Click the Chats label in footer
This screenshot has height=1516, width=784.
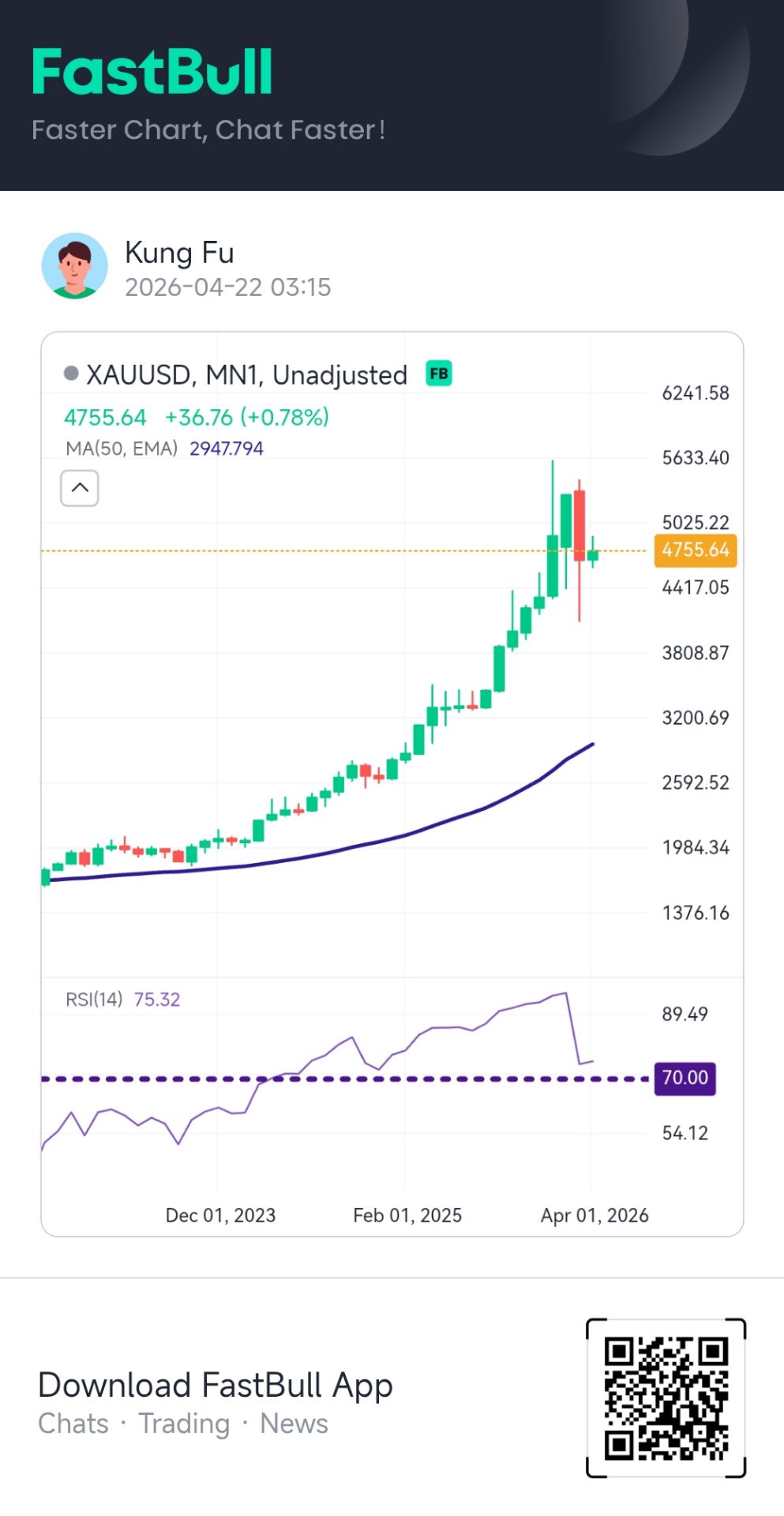coord(73,1424)
